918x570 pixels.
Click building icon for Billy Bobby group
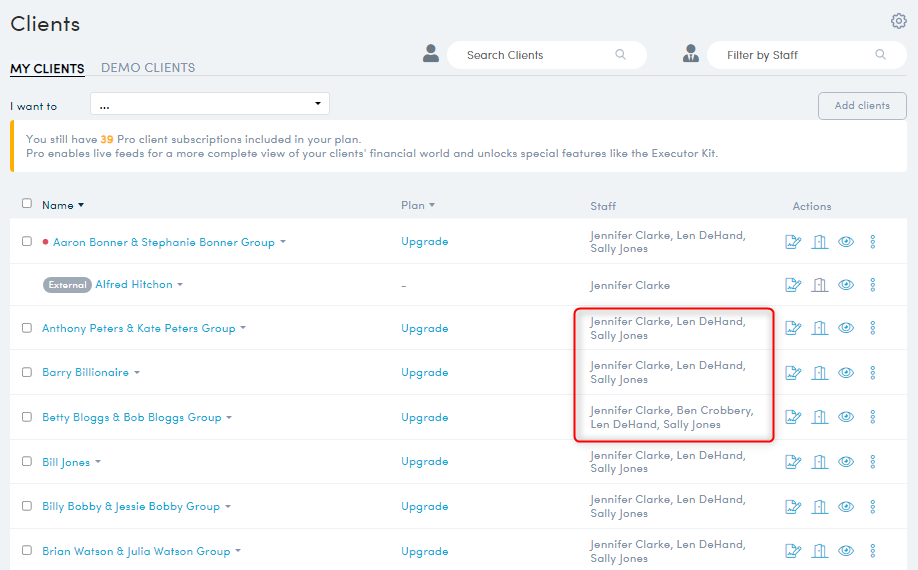(x=820, y=506)
